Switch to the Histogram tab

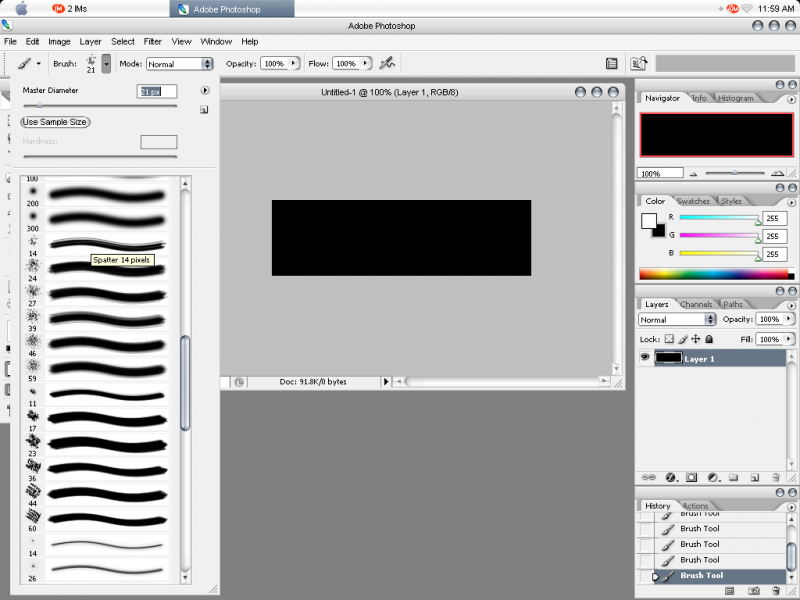coord(735,98)
